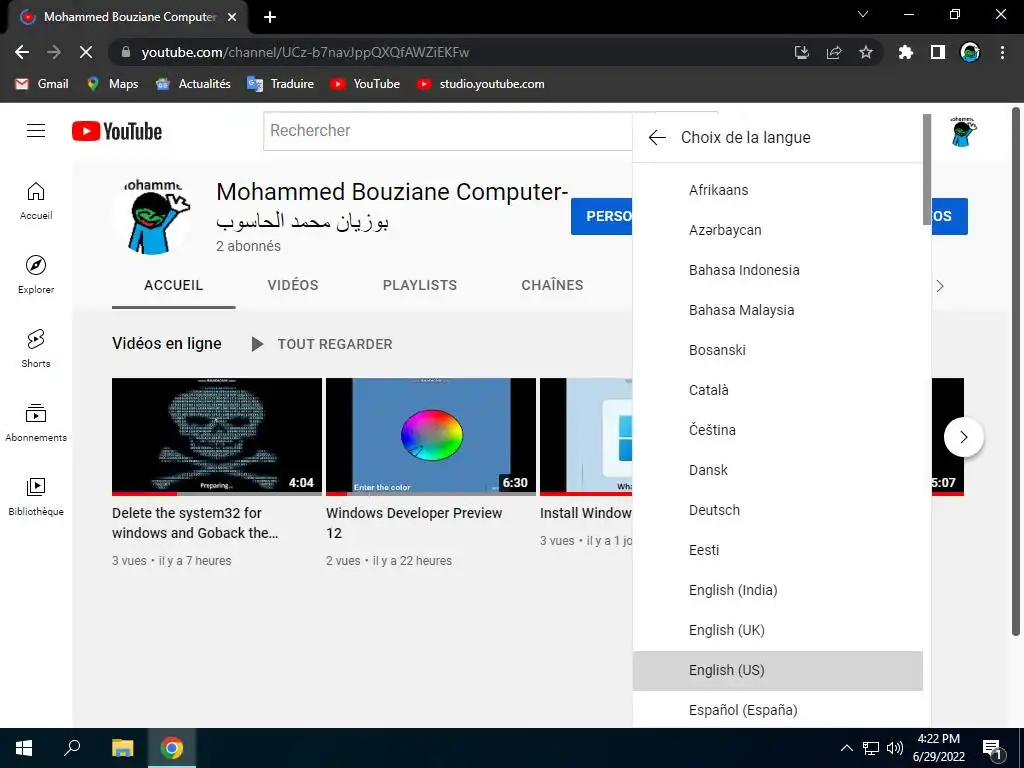Select Català language
Viewport: 1024px width, 768px height.
pos(778,390)
